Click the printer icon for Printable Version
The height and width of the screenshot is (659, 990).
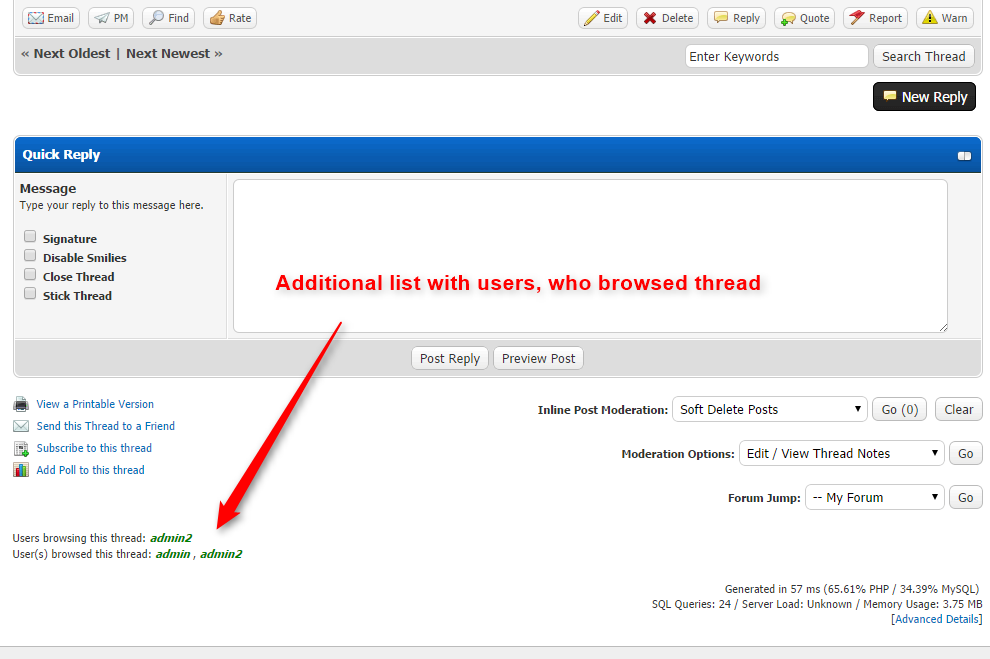pyautogui.click(x=21, y=405)
